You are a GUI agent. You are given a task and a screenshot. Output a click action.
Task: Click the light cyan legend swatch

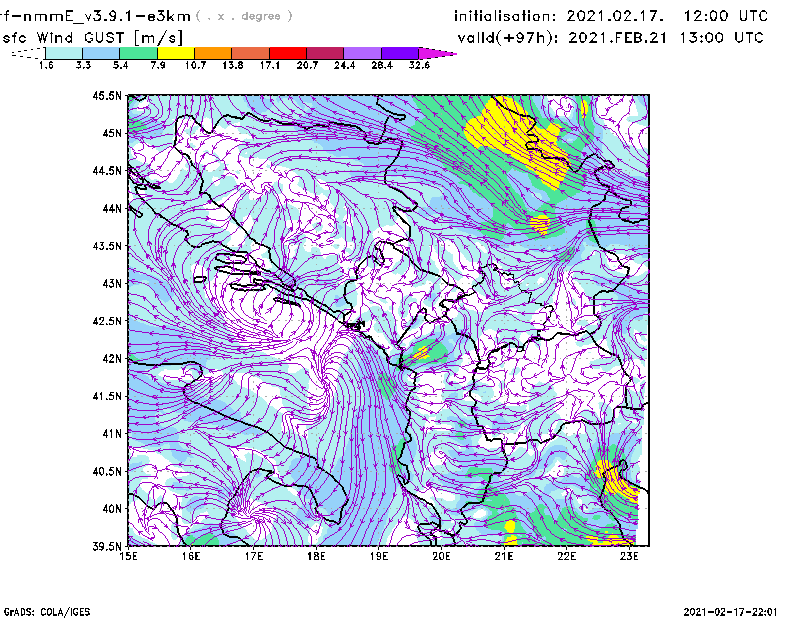pyautogui.click(x=64, y=53)
